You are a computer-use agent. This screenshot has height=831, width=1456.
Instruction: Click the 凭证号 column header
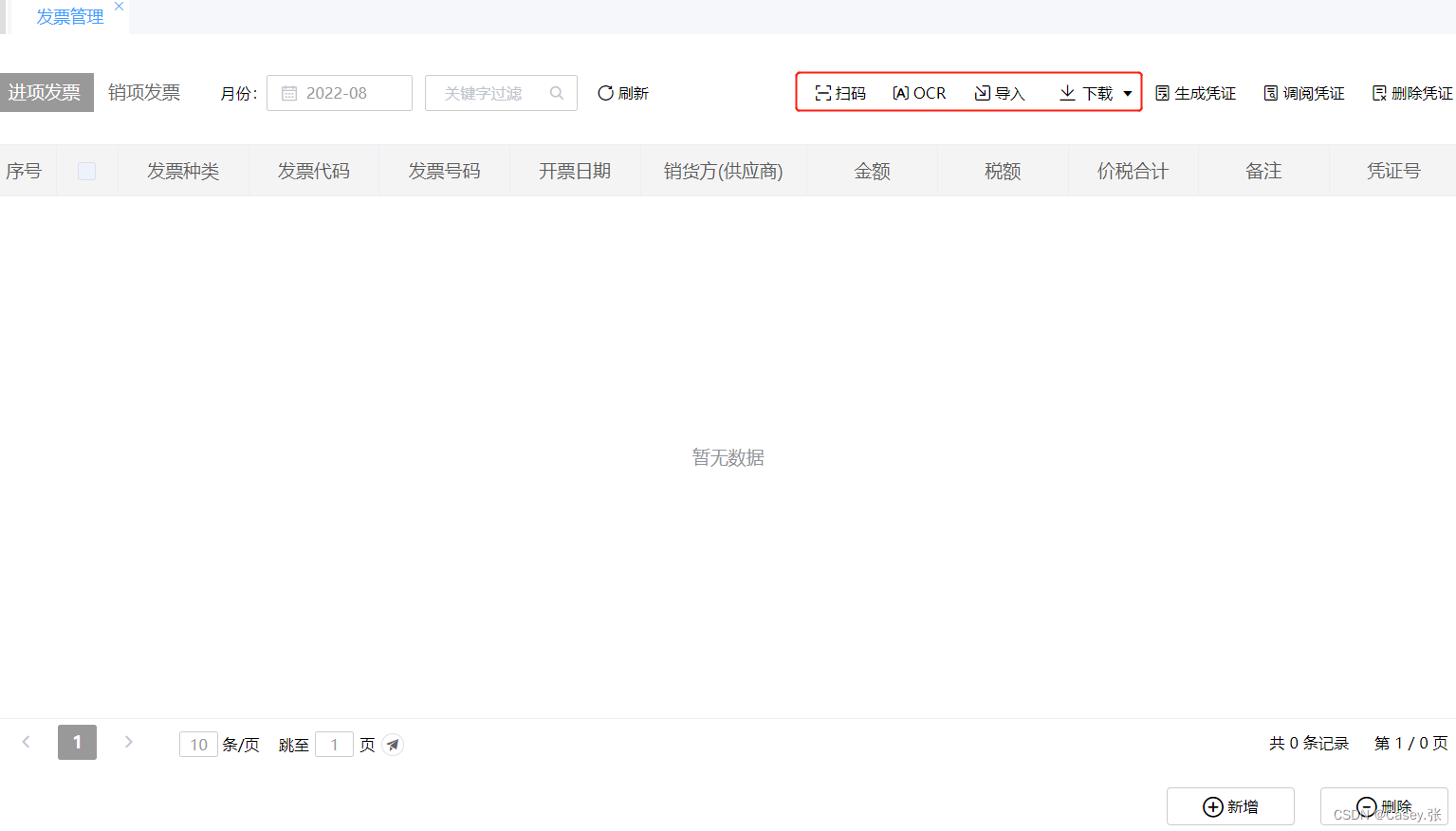pyautogui.click(x=1393, y=171)
